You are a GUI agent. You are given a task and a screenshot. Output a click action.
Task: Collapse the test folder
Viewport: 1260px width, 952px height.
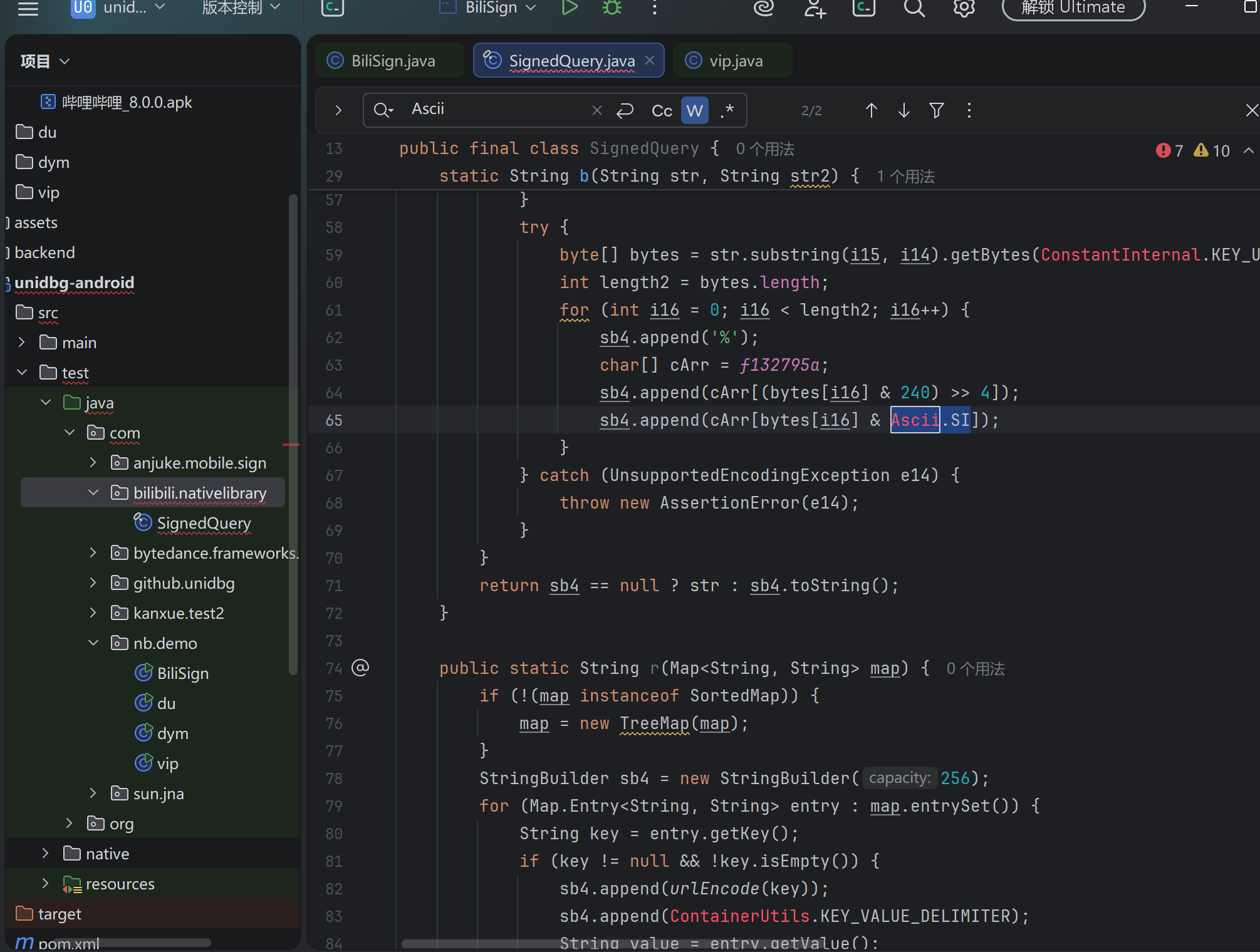coord(22,373)
